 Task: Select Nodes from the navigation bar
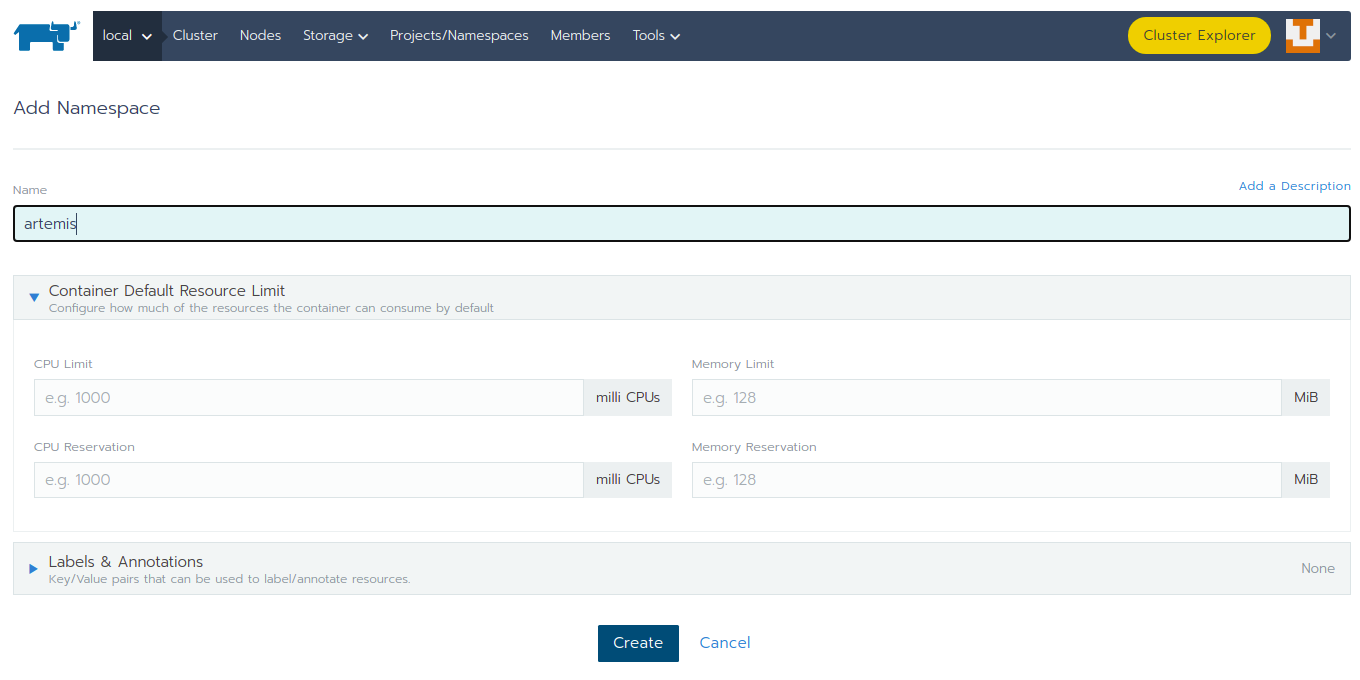(260, 35)
